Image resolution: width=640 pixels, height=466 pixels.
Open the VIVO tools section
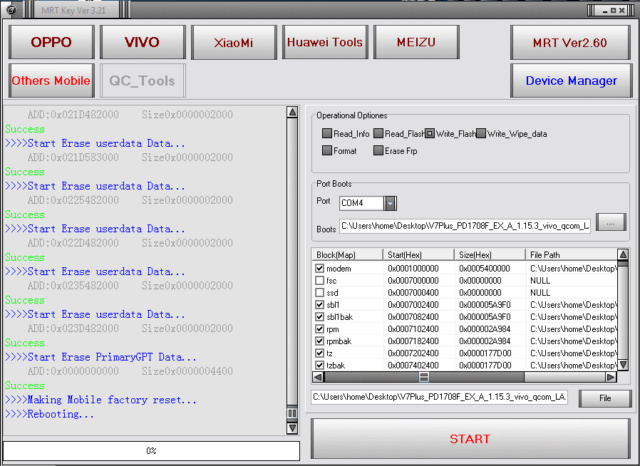click(x=142, y=42)
